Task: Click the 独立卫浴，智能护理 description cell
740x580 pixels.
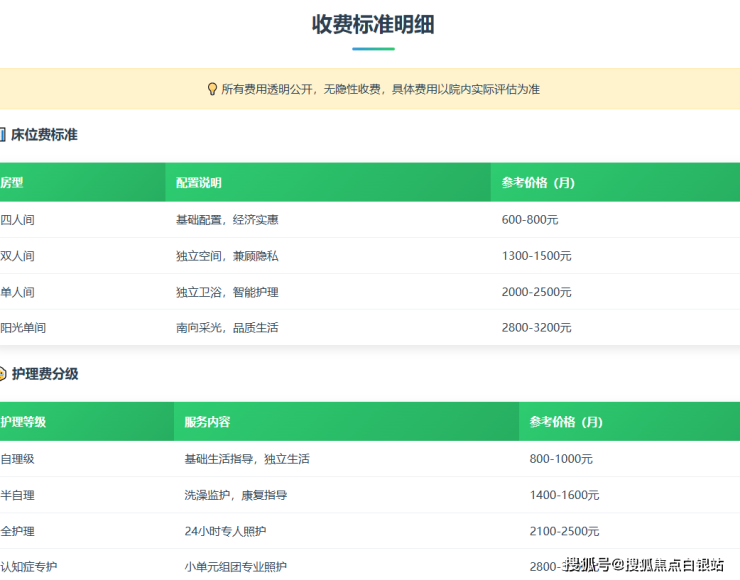Action: click(227, 292)
